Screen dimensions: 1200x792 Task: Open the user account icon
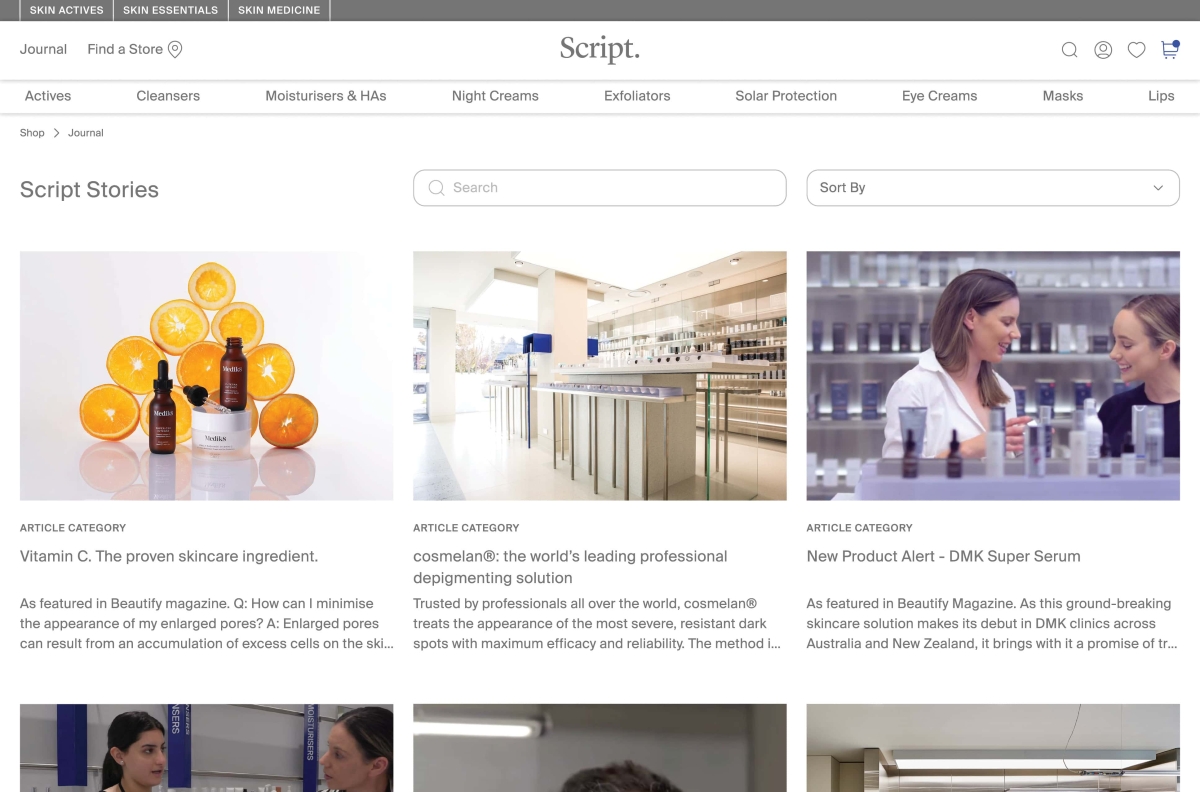point(1103,50)
